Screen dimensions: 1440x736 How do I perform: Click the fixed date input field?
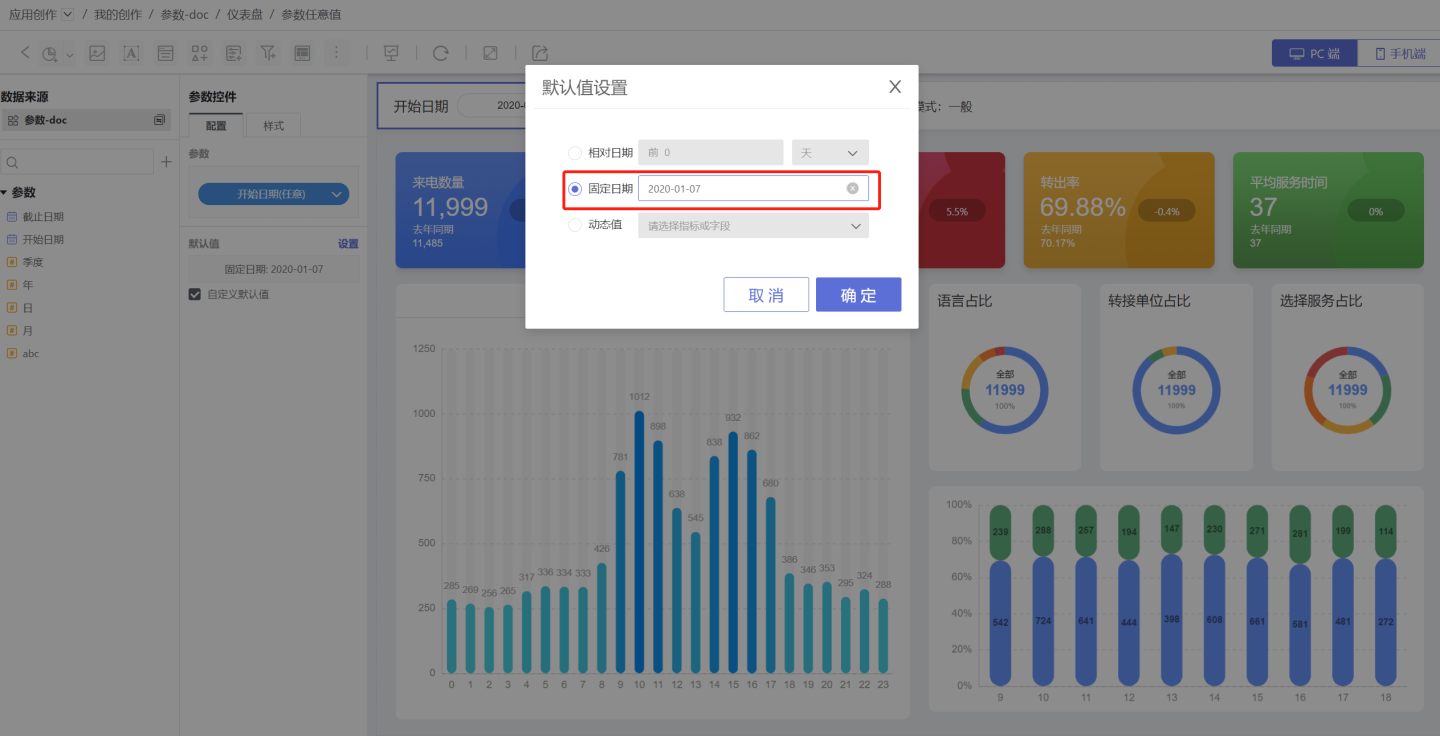tap(740, 188)
